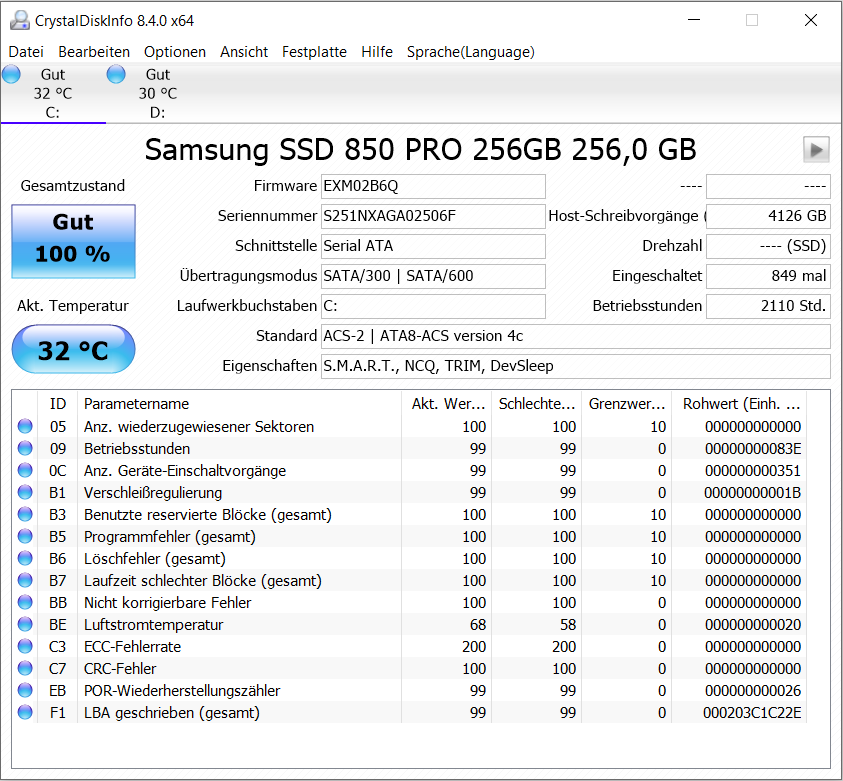Viewport: 843px width, 781px height.
Task: Select the Firmware text field
Action: (433, 186)
